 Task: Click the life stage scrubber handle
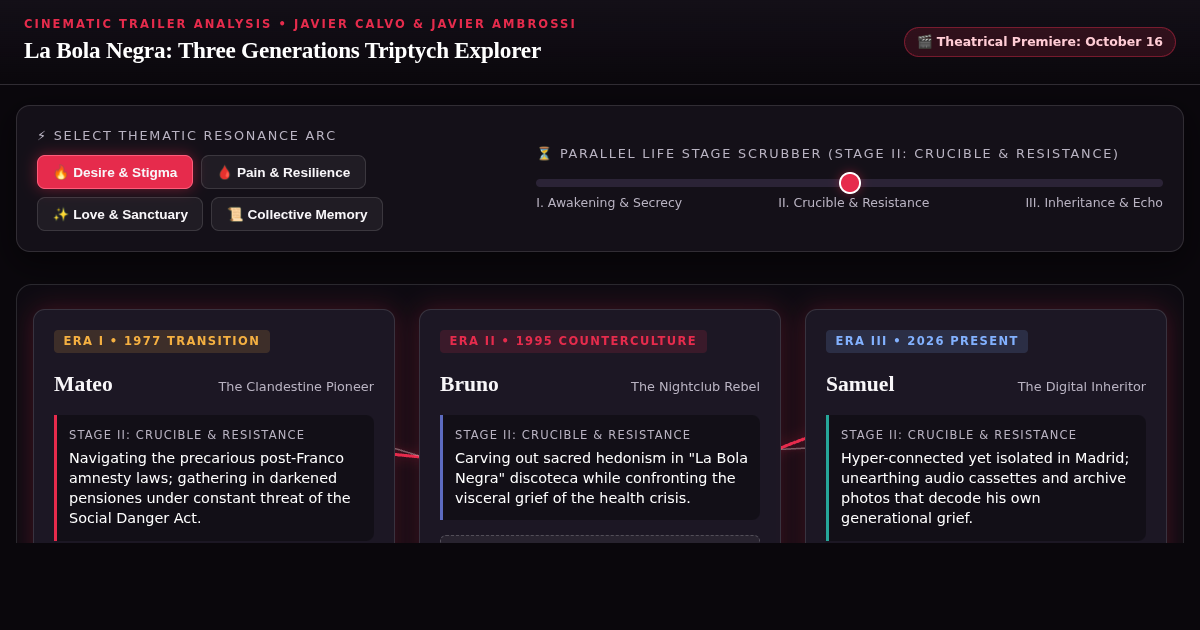click(850, 183)
